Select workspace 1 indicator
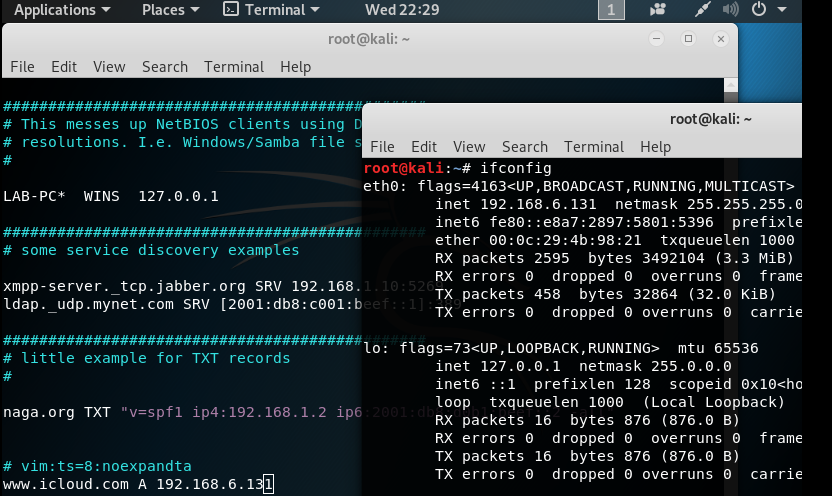This screenshot has height=496, width=832. coord(611,10)
